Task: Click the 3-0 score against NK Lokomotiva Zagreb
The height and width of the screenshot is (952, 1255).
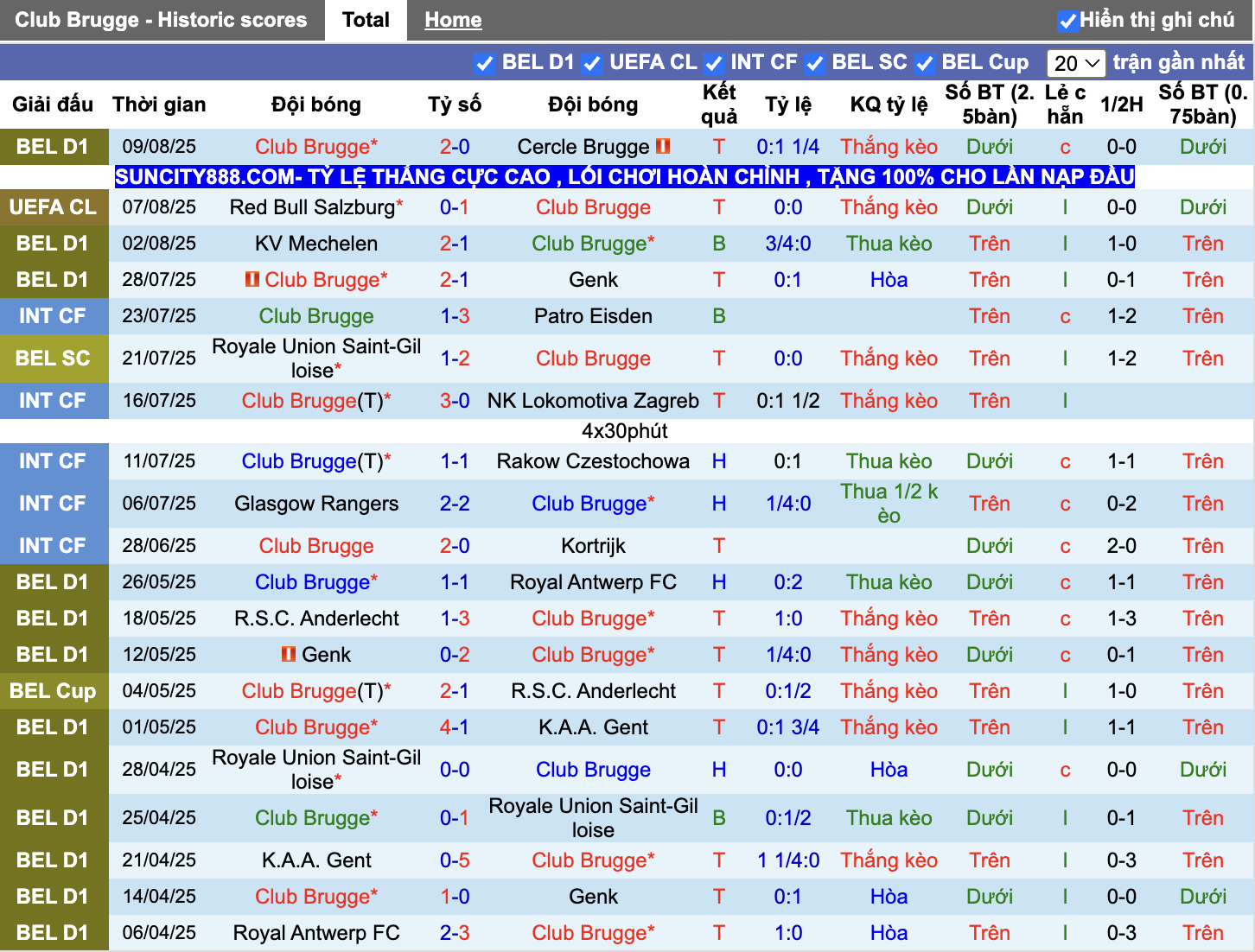Action: tap(455, 401)
